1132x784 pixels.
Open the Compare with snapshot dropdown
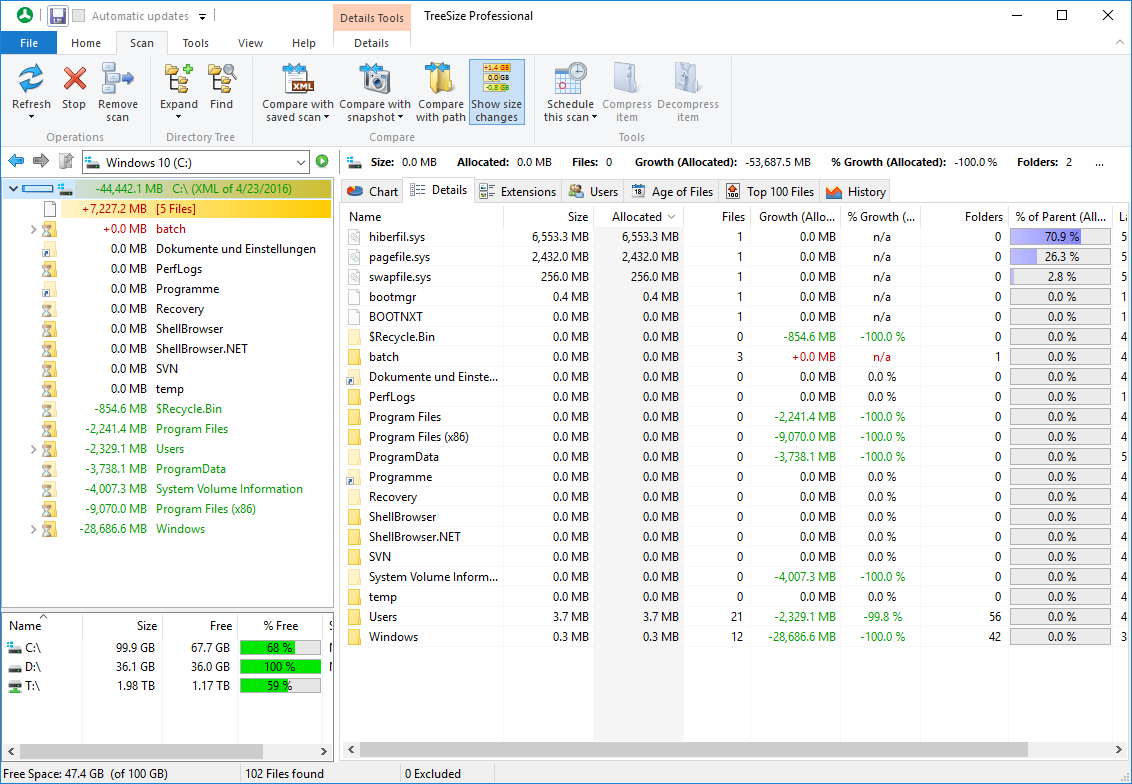click(x=375, y=117)
